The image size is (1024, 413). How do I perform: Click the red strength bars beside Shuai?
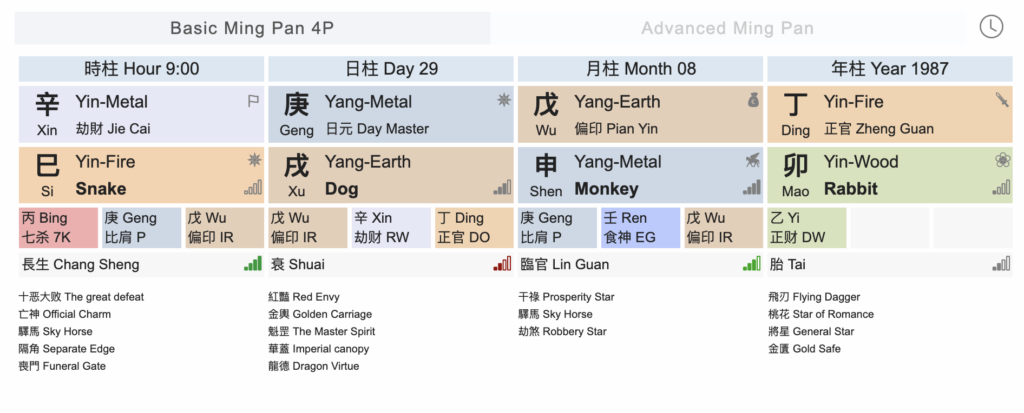pos(502,264)
